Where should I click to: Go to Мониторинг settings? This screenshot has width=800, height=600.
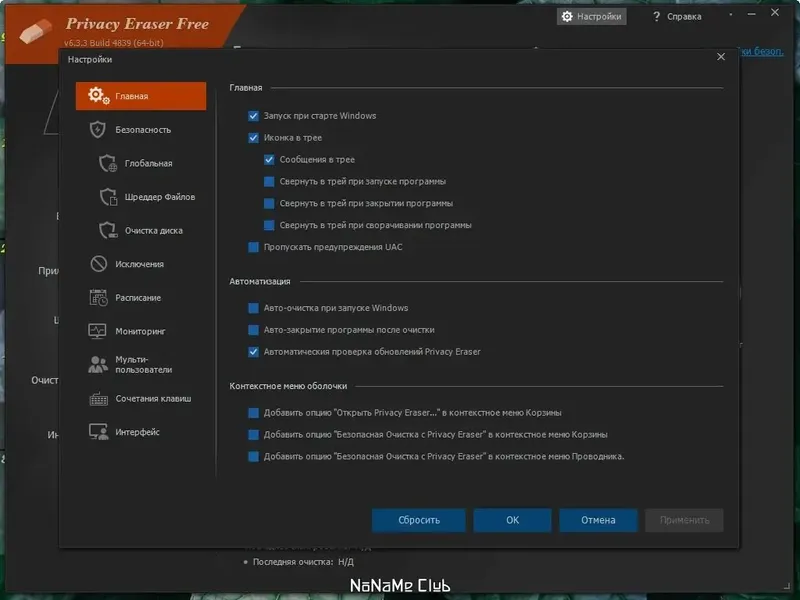pyautogui.click(x=141, y=331)
